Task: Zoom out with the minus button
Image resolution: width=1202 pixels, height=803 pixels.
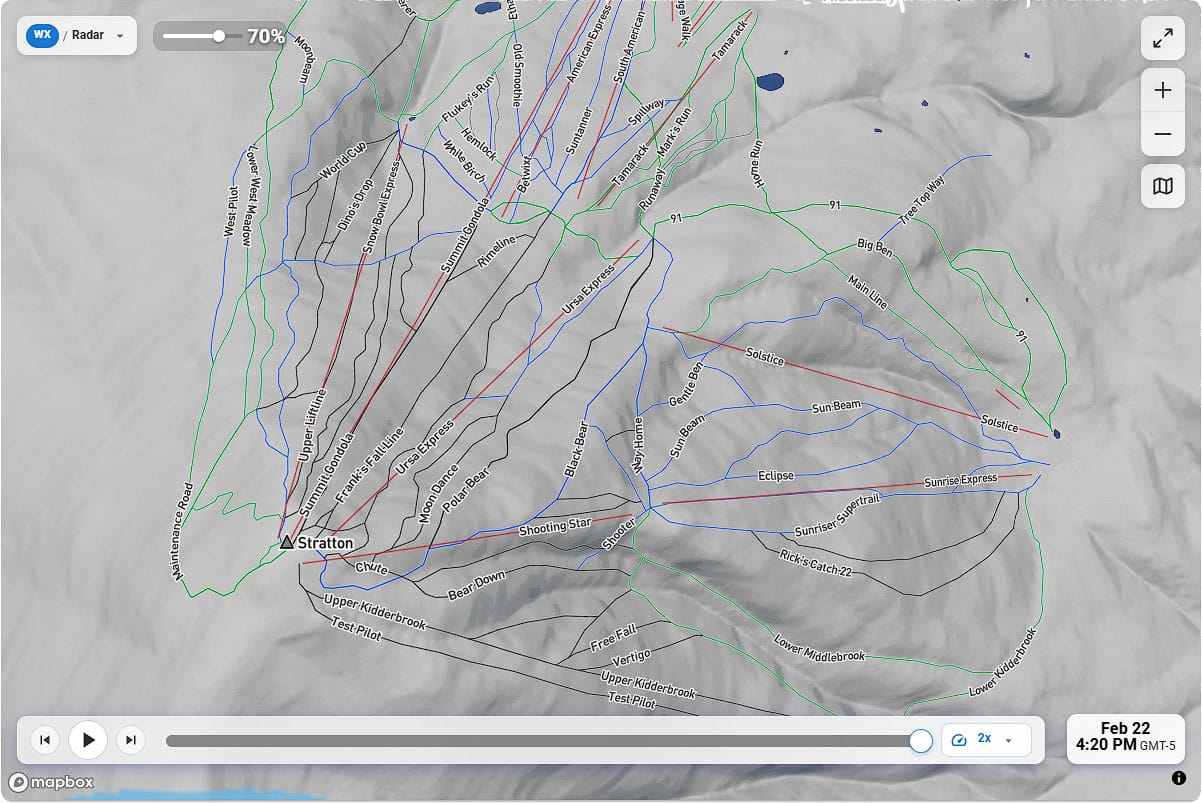Action: (1163, 134)
